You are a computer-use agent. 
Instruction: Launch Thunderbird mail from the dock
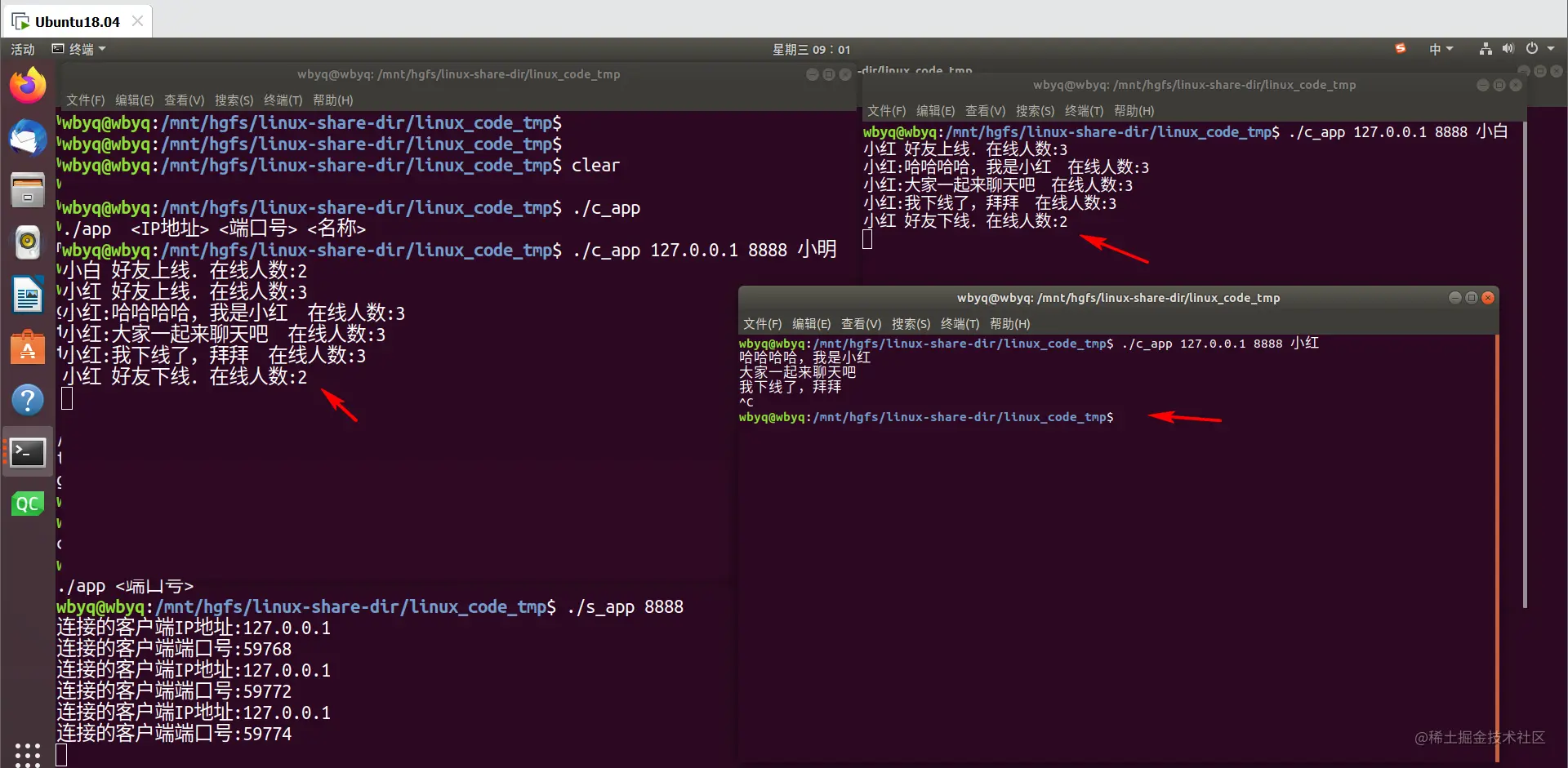28,137
